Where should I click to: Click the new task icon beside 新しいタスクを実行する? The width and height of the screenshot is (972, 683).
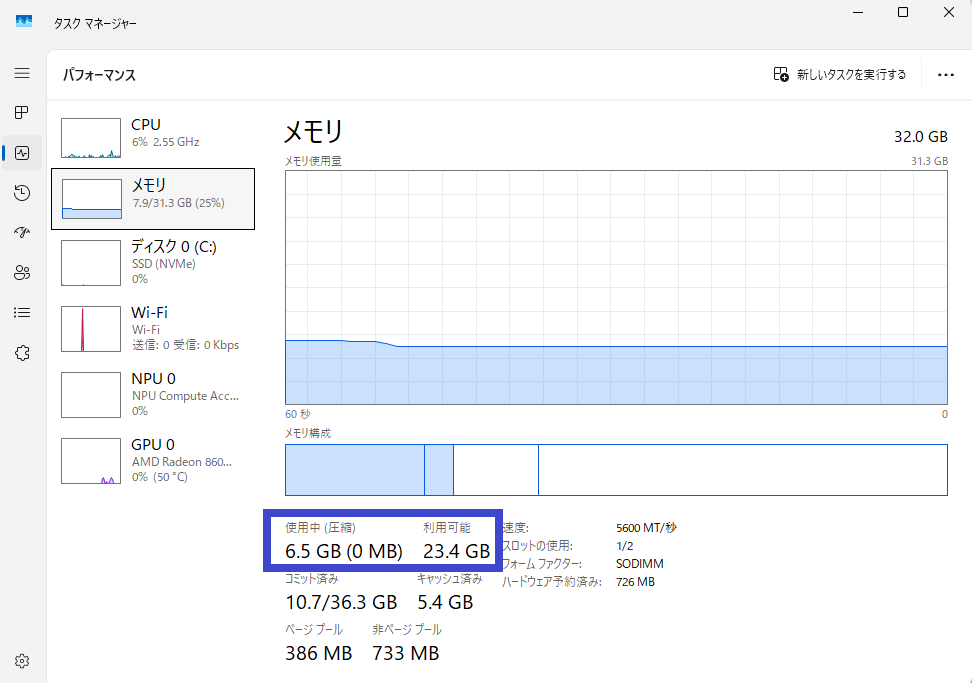coord(781,74)
